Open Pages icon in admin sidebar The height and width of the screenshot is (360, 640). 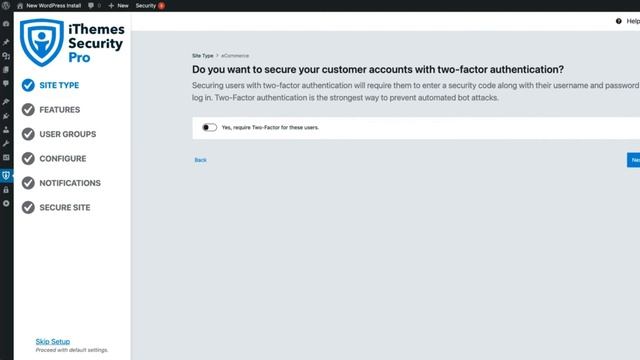pos(6,70)
